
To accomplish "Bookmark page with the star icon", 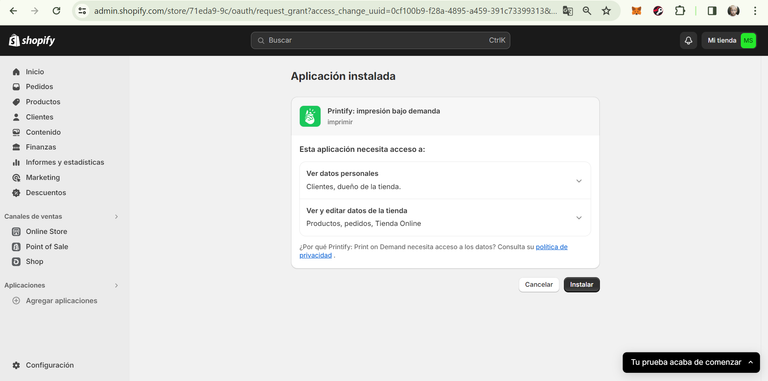I will click(x=606, y=11).
